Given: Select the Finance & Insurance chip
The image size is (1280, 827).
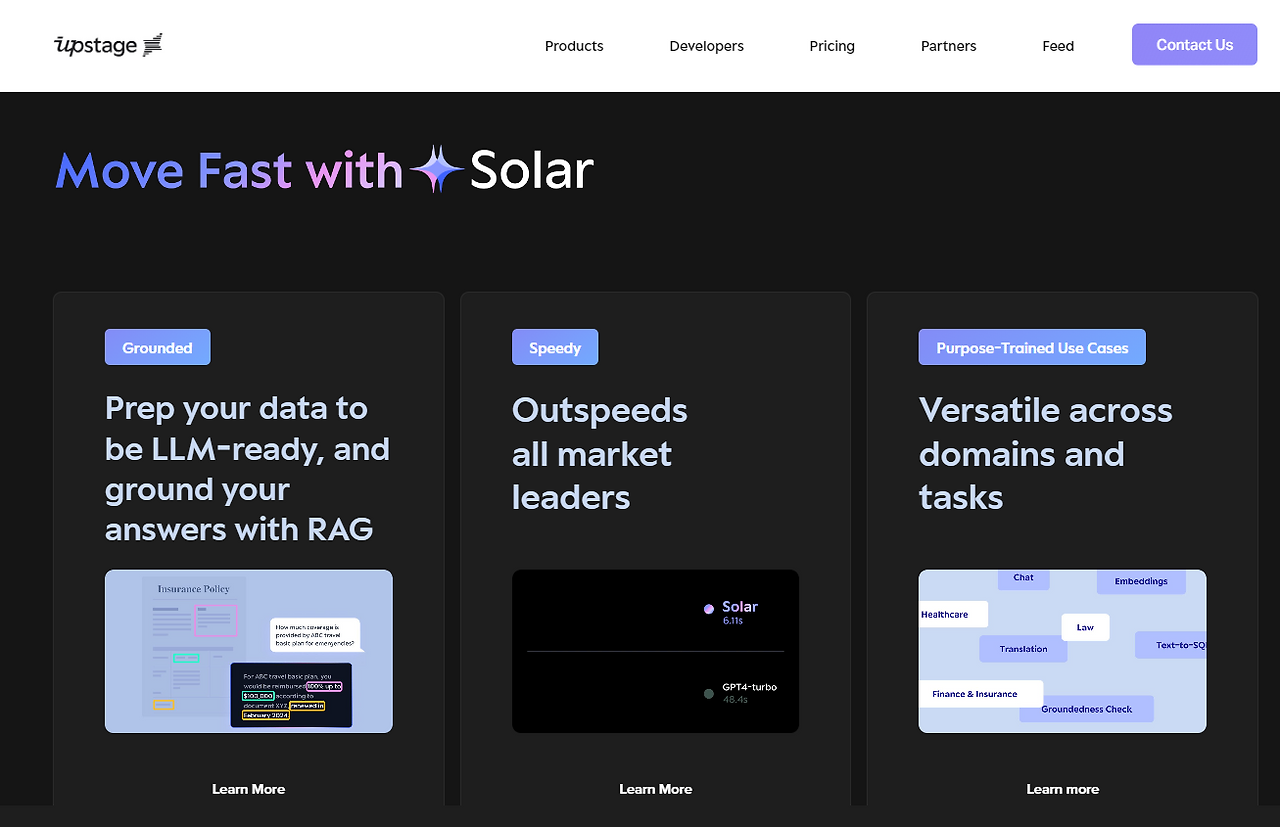Looking at the screenshot, I should click(980, 694).
